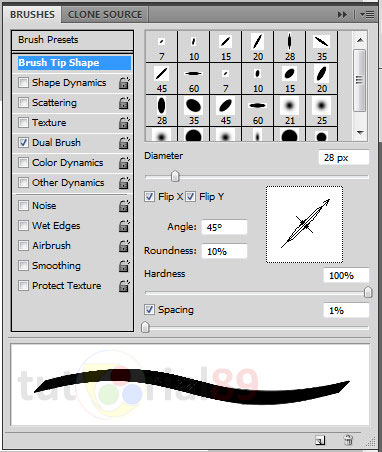Toggle the lock icon beside Scattering
Viewport: 382px width, 452px height.
(124, 103)
